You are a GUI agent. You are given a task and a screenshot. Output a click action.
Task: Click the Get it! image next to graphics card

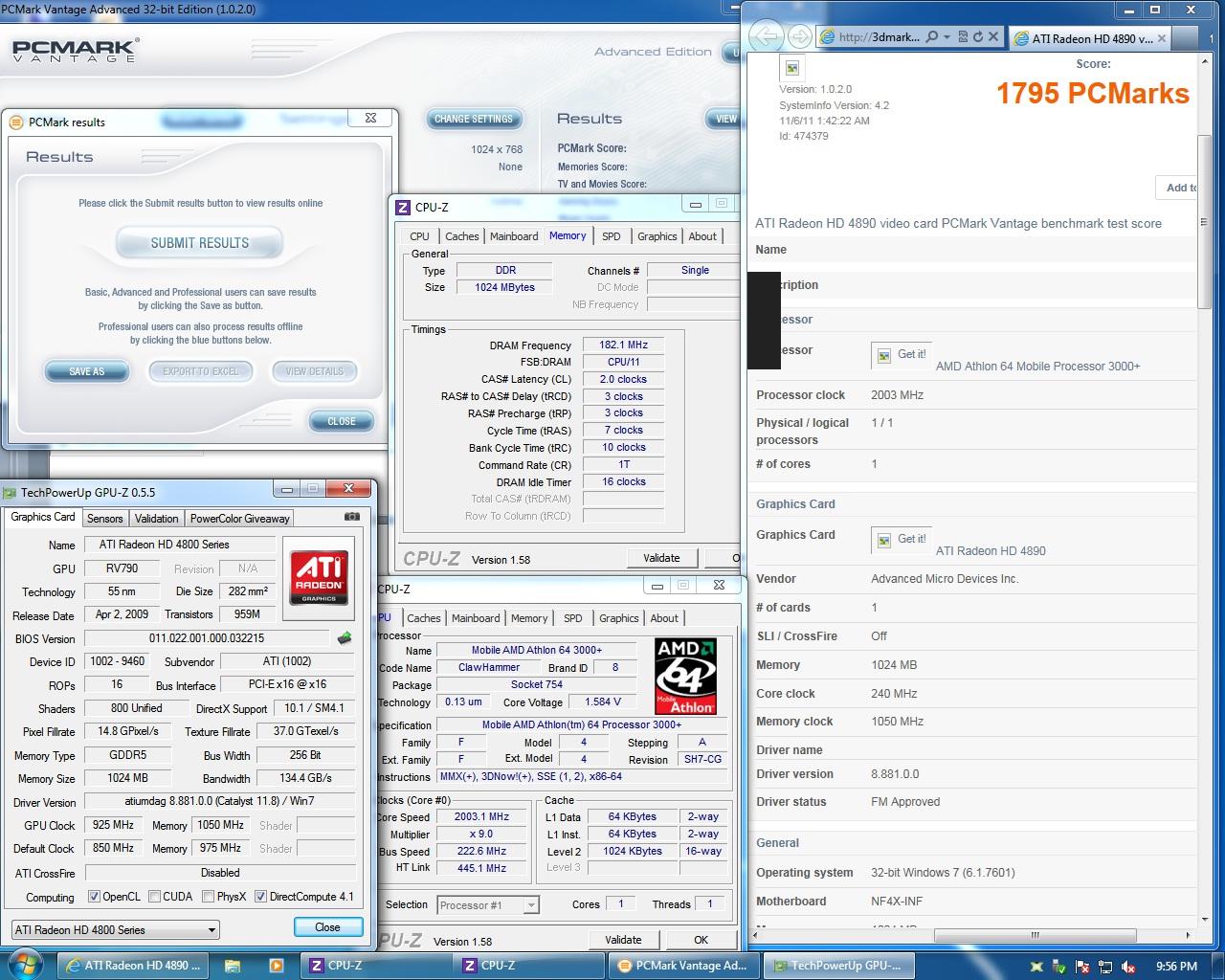(902, 540)
